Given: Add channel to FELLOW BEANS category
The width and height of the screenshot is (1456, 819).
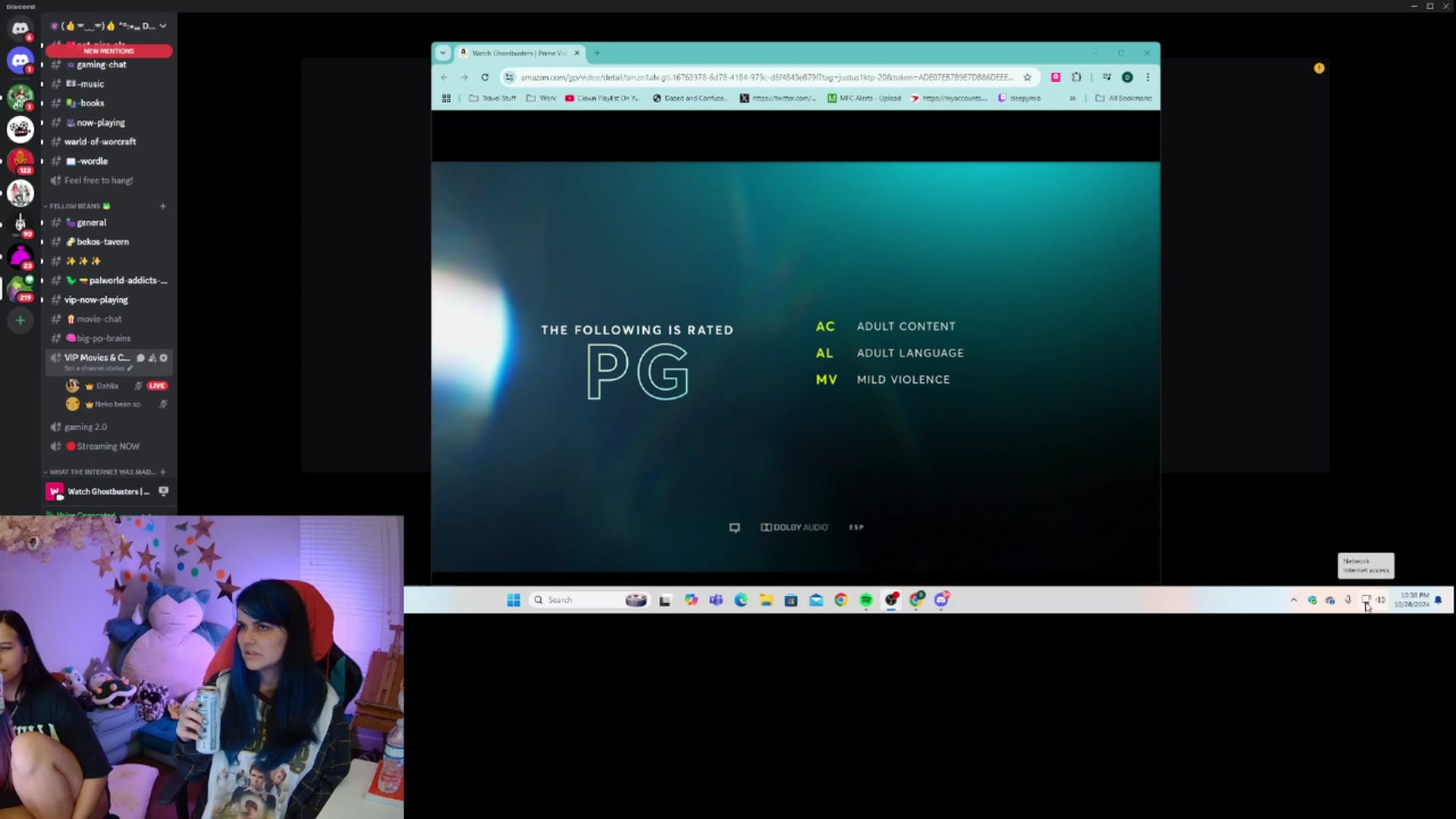Looking at the screenshot, I should point(162,206).
